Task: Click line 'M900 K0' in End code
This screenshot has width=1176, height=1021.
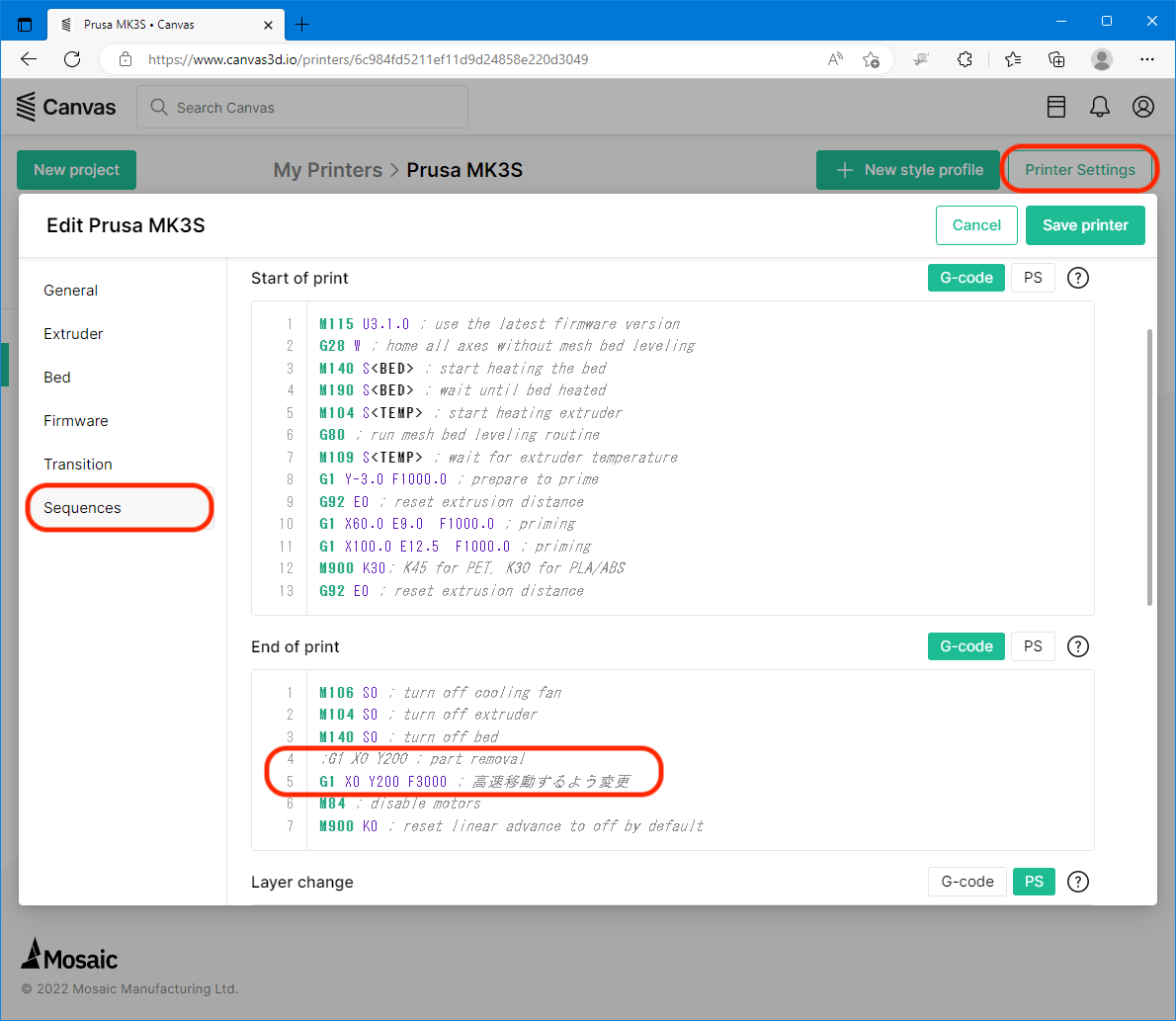Action: pyautogui.click(x=511, y=826)
